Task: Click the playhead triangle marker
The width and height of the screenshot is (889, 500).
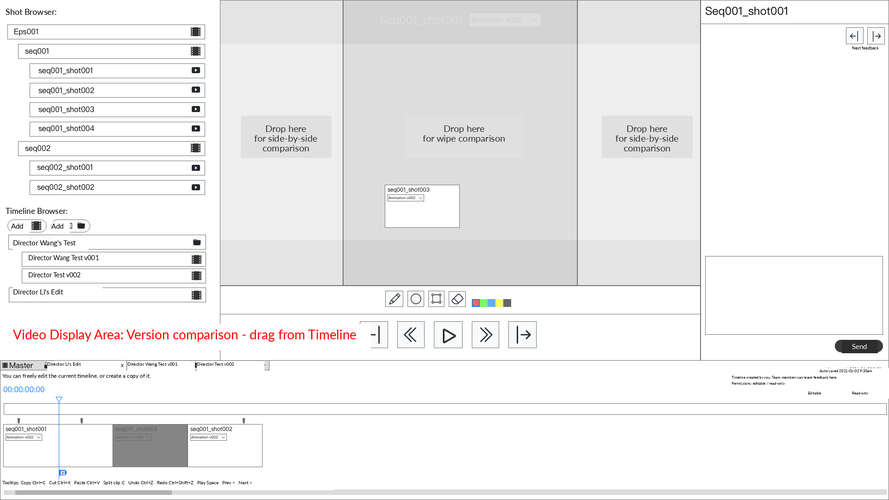Action: pos(59,399)
